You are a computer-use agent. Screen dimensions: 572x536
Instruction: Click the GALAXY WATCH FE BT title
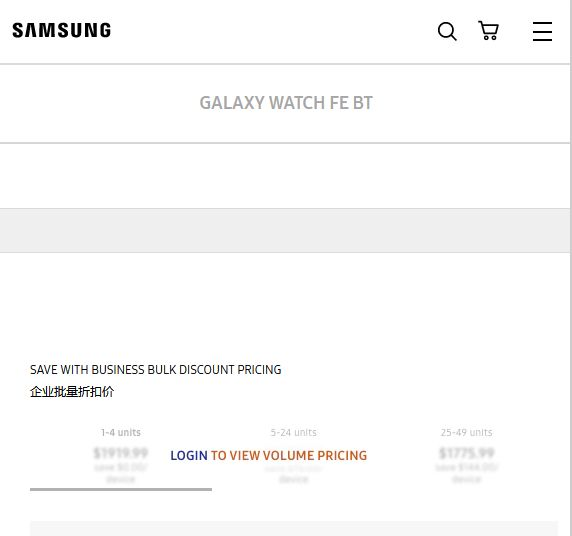286,103
